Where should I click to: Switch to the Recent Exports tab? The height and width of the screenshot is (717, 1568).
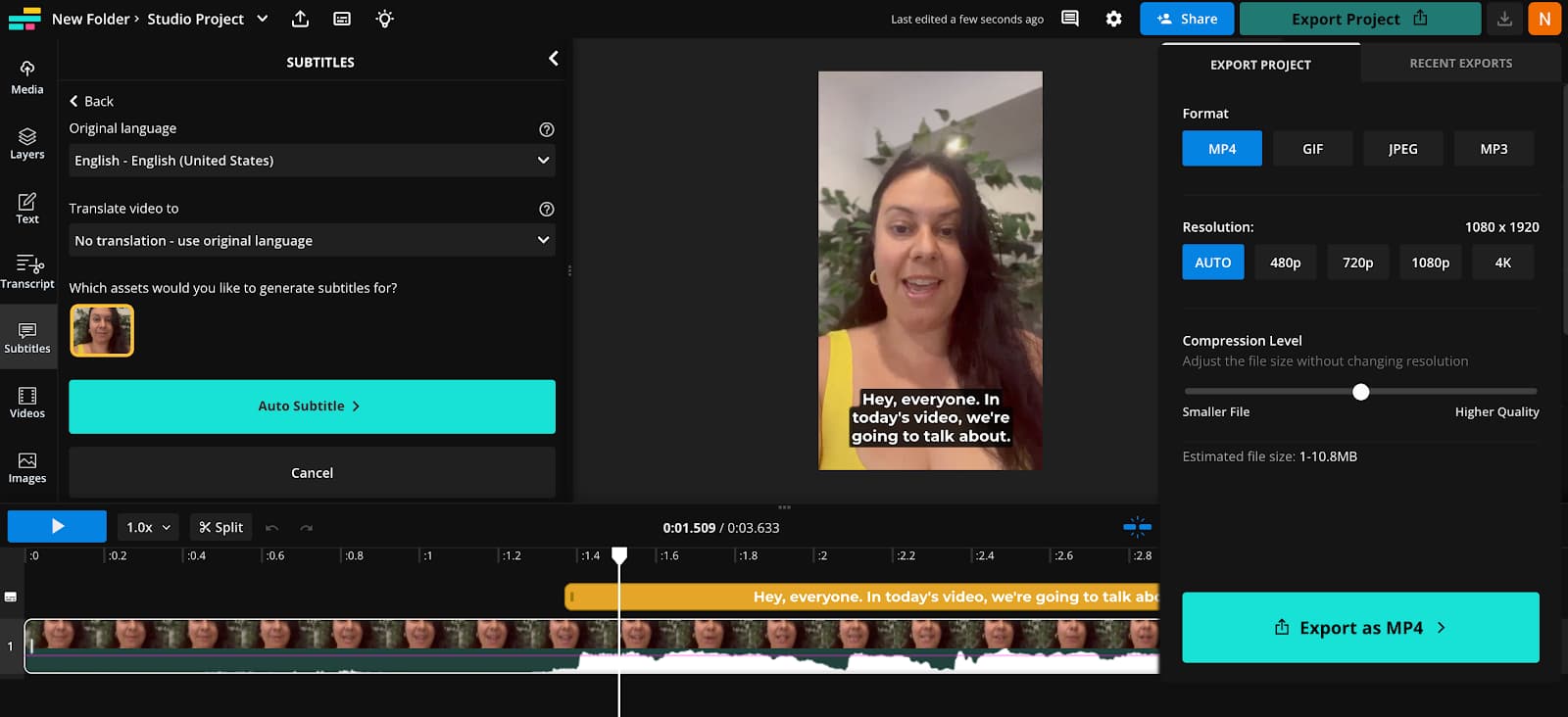(x=1460, y=64)
